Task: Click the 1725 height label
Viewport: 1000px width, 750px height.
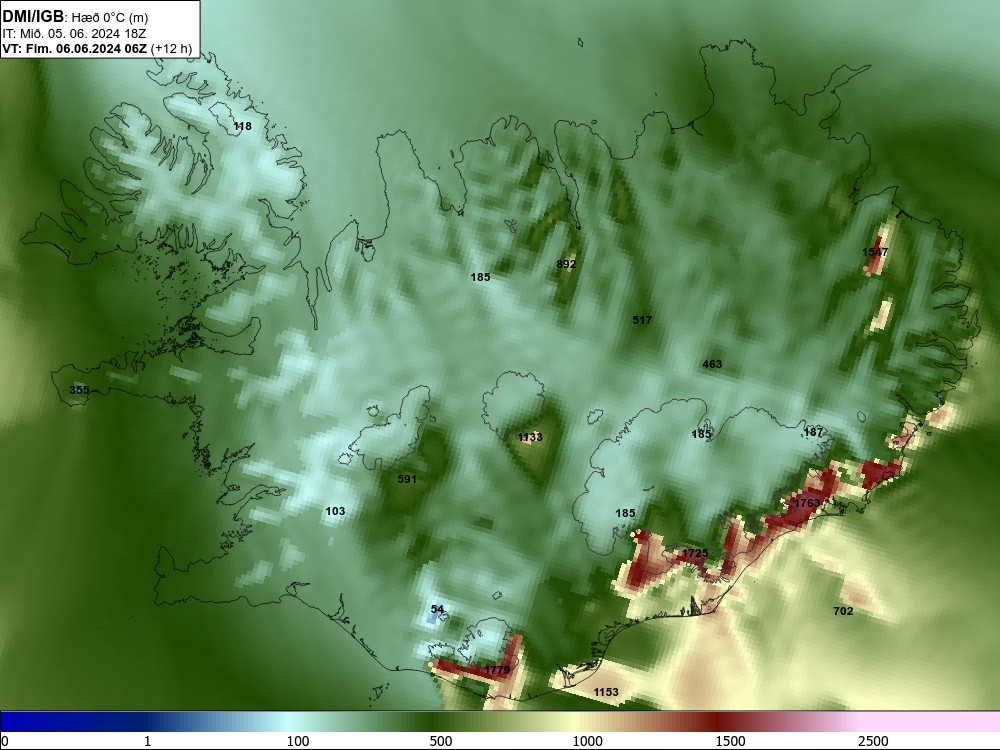Action: coord(695,553)
